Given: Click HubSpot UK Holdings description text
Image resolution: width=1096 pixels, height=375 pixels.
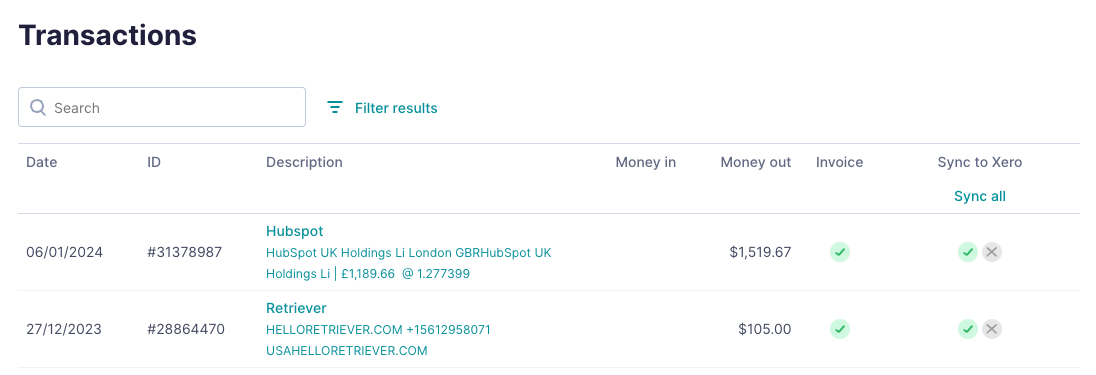Looking at the screenshot, I should click(x=408, y=263).
